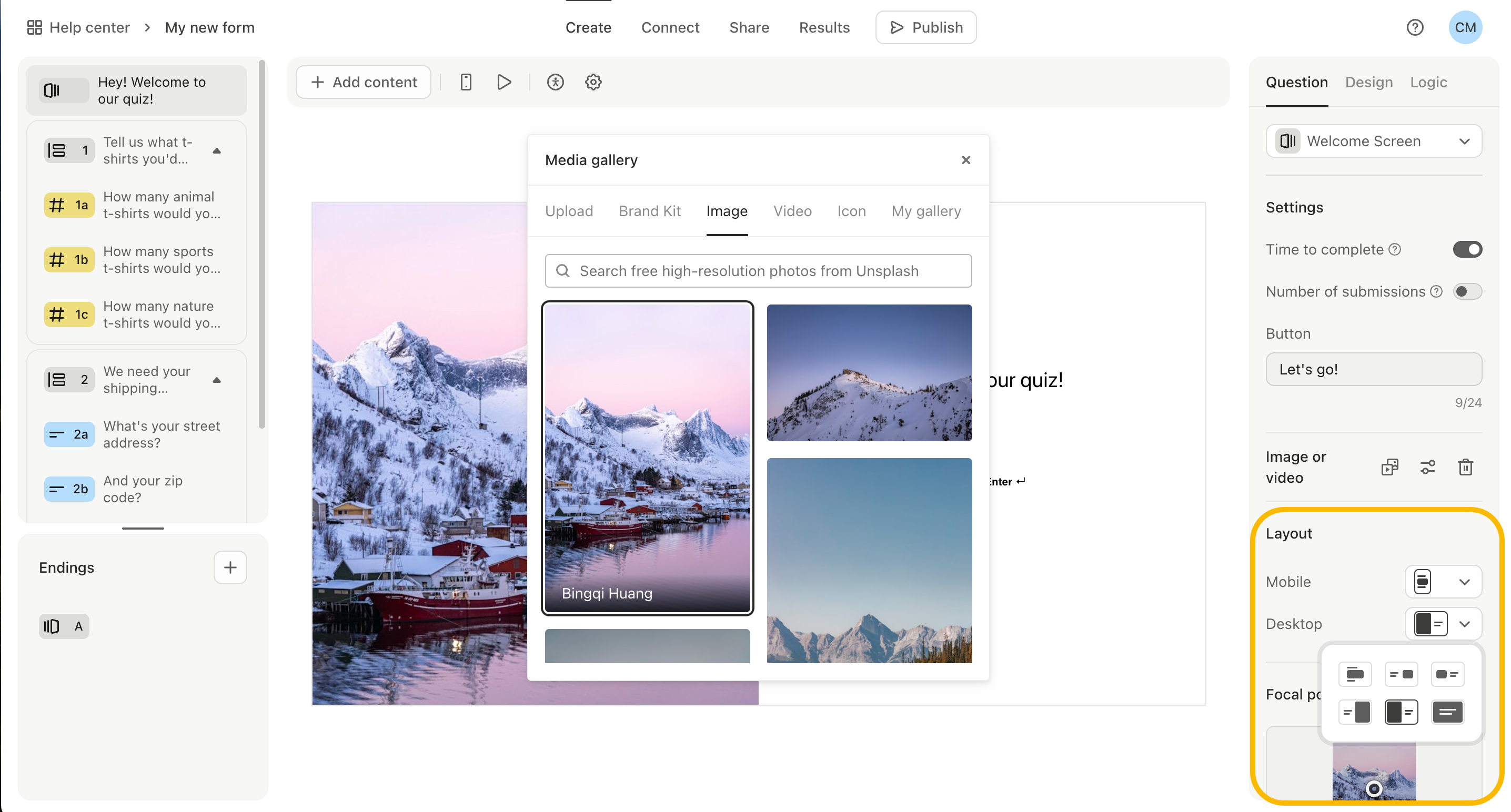Image resolution: width=1511 pixels, height=812 pixels.
Task: Go to the Share tab
Action: pos(749,27)
